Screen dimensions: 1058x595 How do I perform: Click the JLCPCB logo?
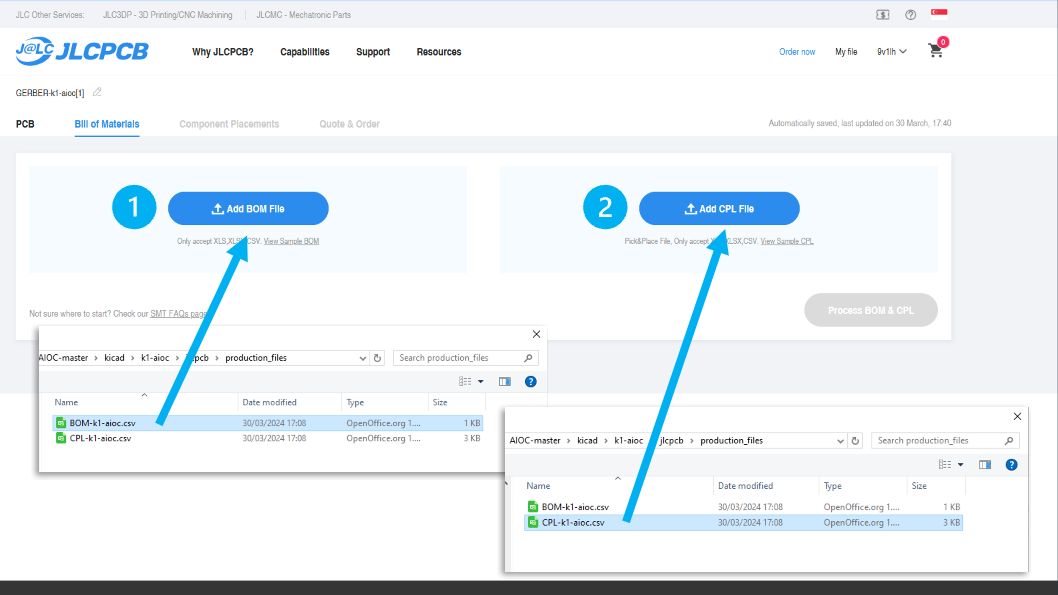(x=82, y=51)
